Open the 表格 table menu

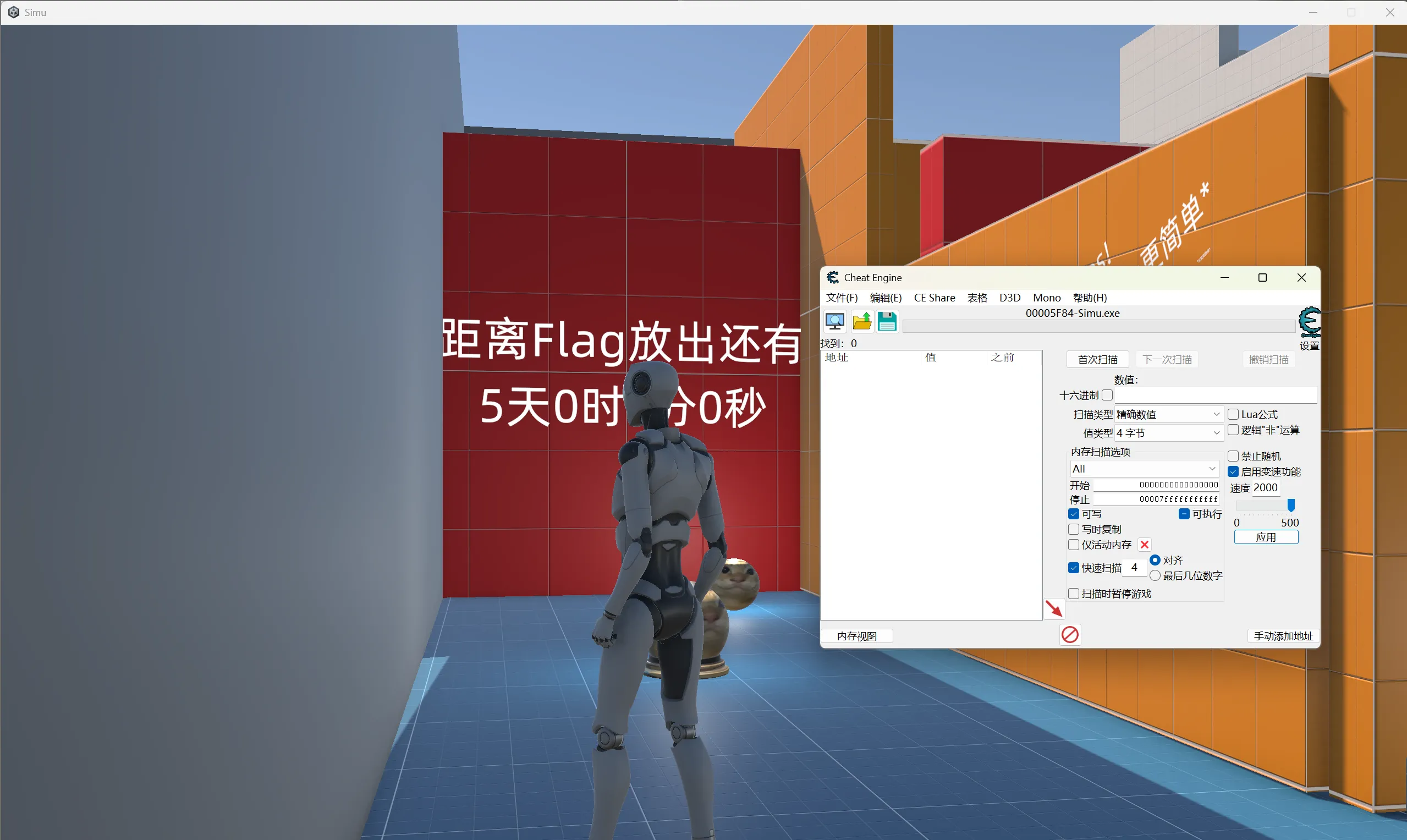point(977,298)
